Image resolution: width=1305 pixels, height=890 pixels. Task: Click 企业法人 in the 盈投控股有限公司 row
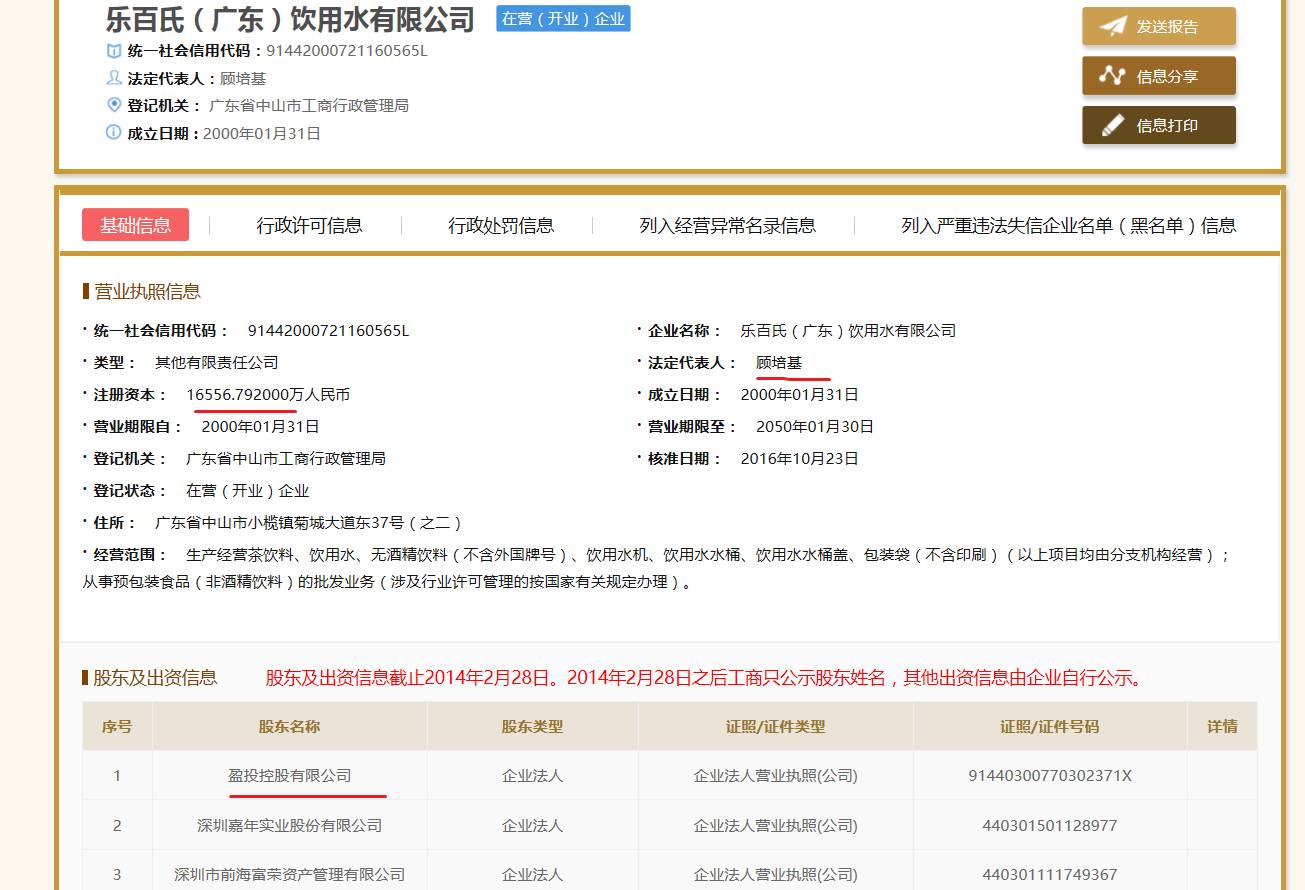(533, 776)
